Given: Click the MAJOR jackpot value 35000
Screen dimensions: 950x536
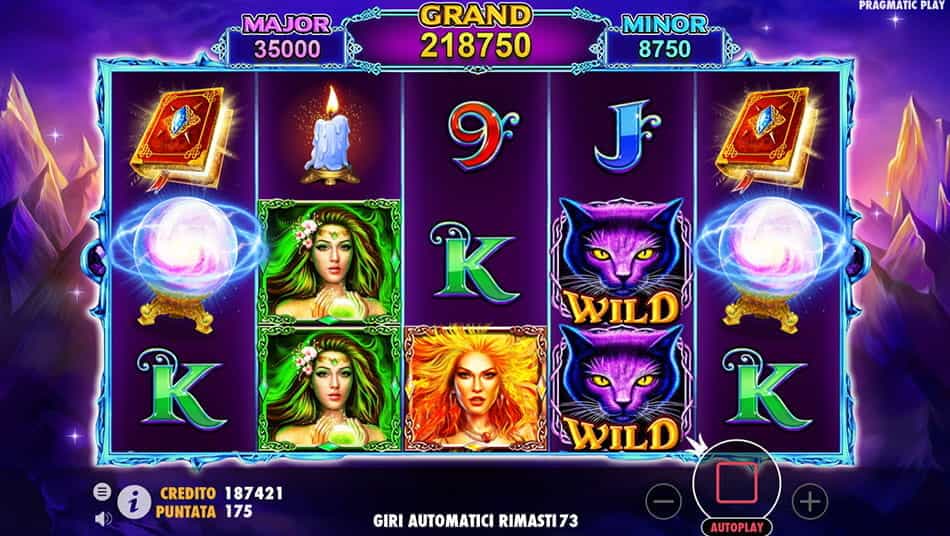Looking at the screenshot, I should (287, 50).
